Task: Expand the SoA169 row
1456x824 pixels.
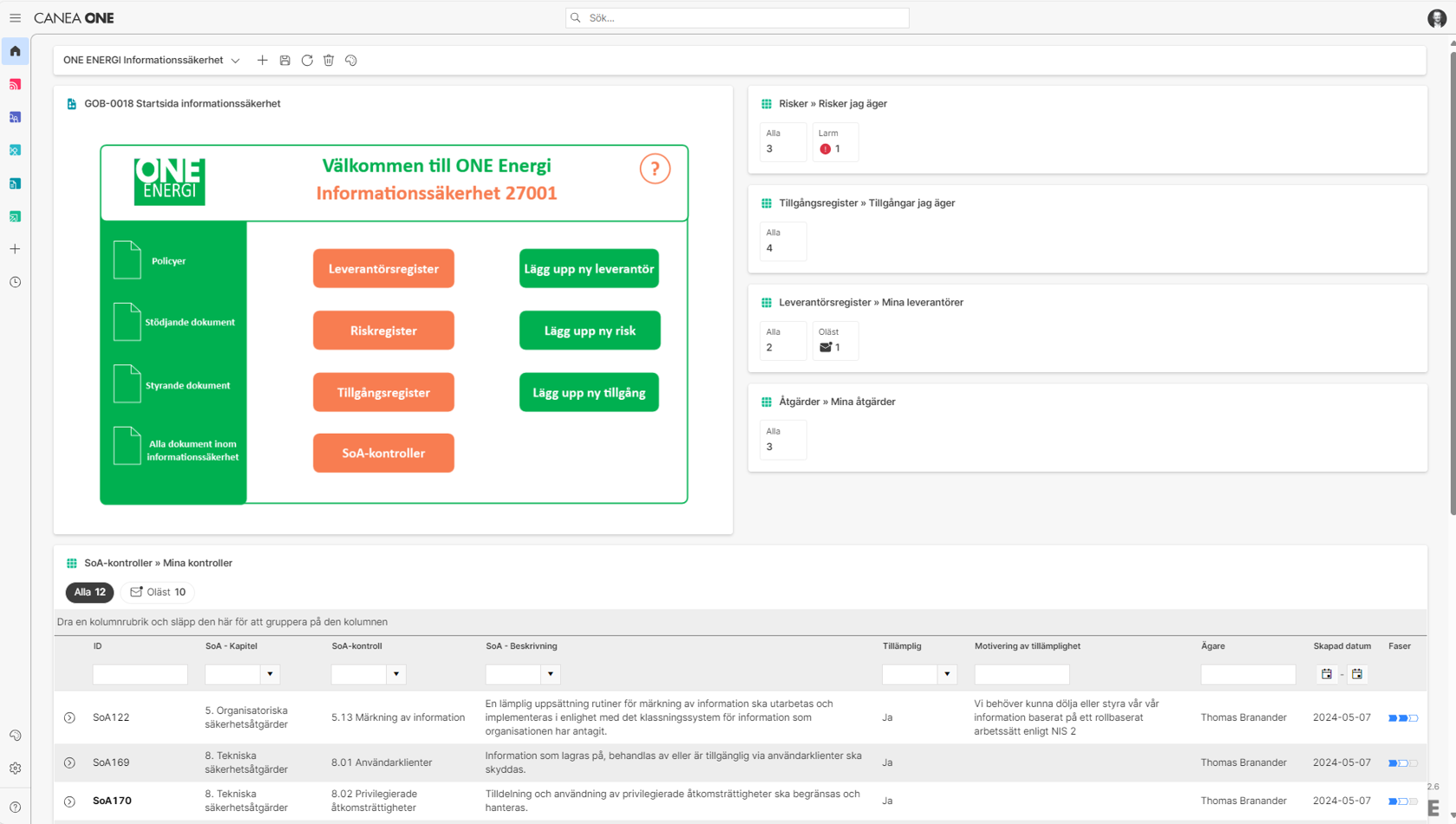Action: (69, 763)
